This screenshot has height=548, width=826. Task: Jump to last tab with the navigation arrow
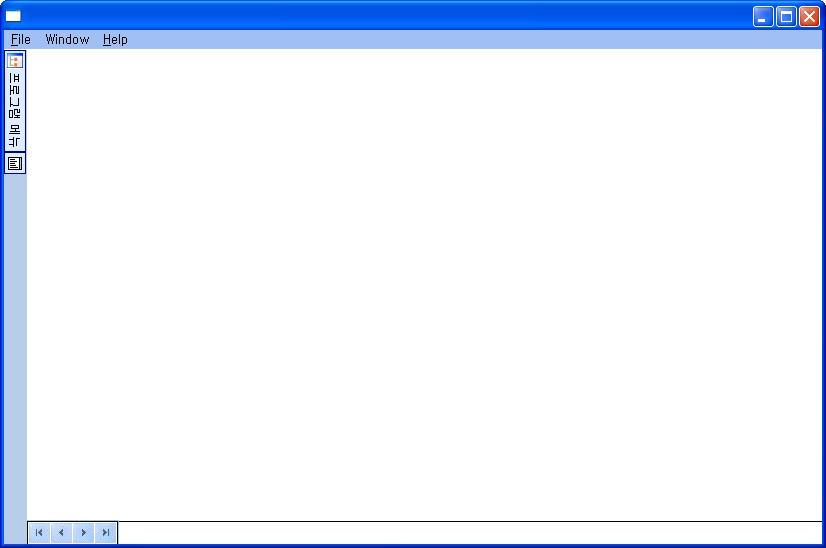point(105,533)
